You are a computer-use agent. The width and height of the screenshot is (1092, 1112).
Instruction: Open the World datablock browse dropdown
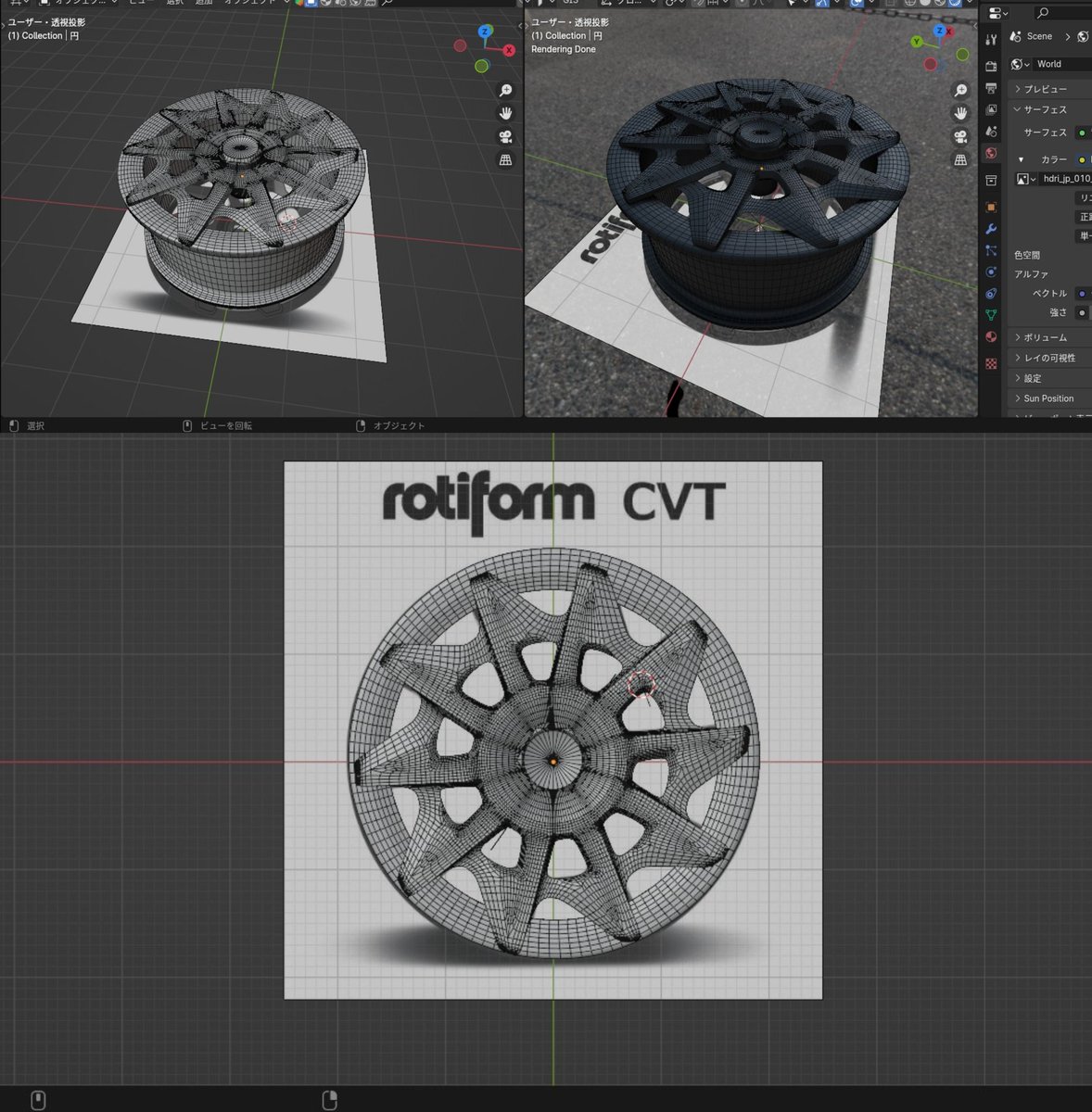pos(1021,64)
